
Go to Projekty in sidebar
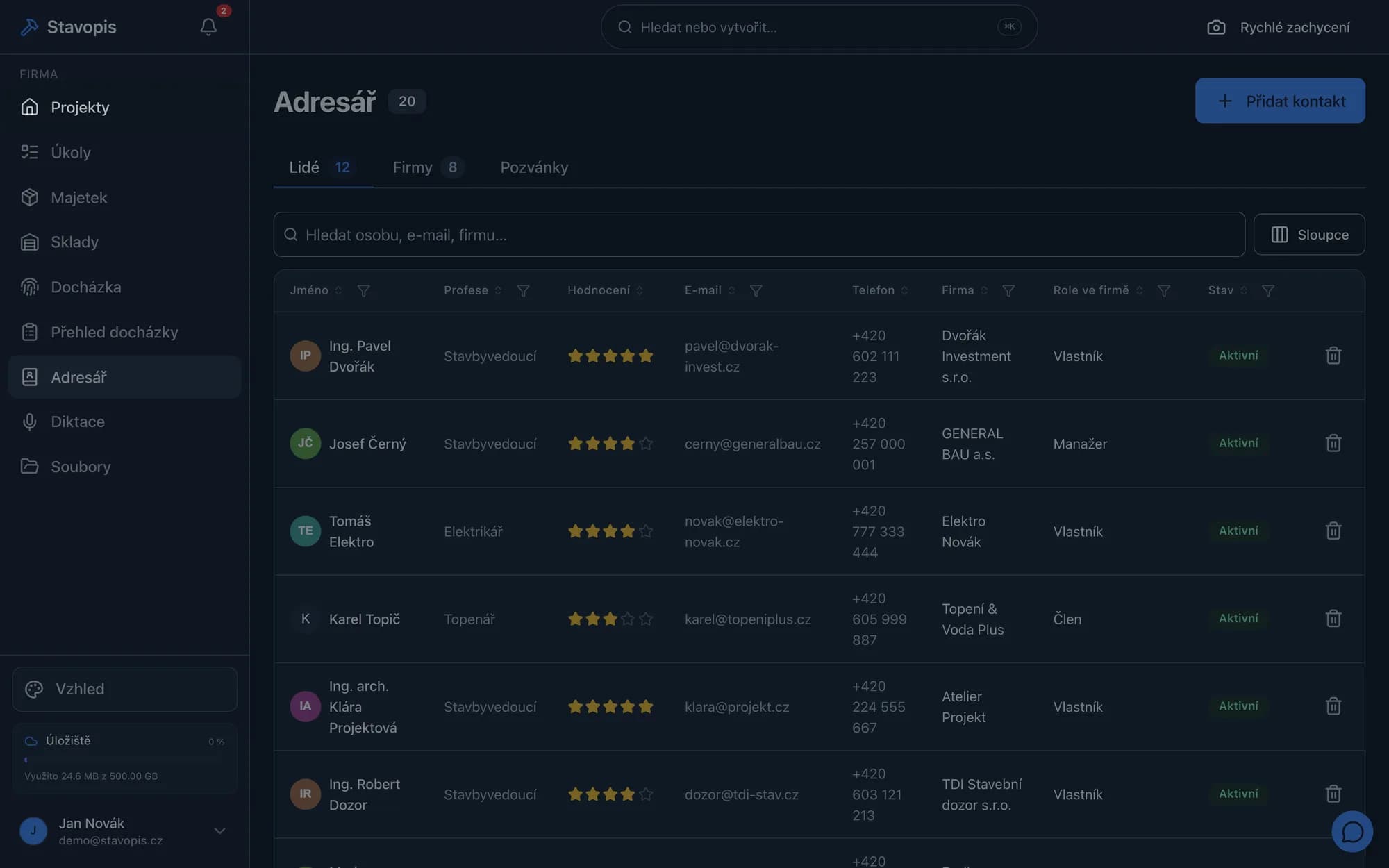(x=124, y=107)
